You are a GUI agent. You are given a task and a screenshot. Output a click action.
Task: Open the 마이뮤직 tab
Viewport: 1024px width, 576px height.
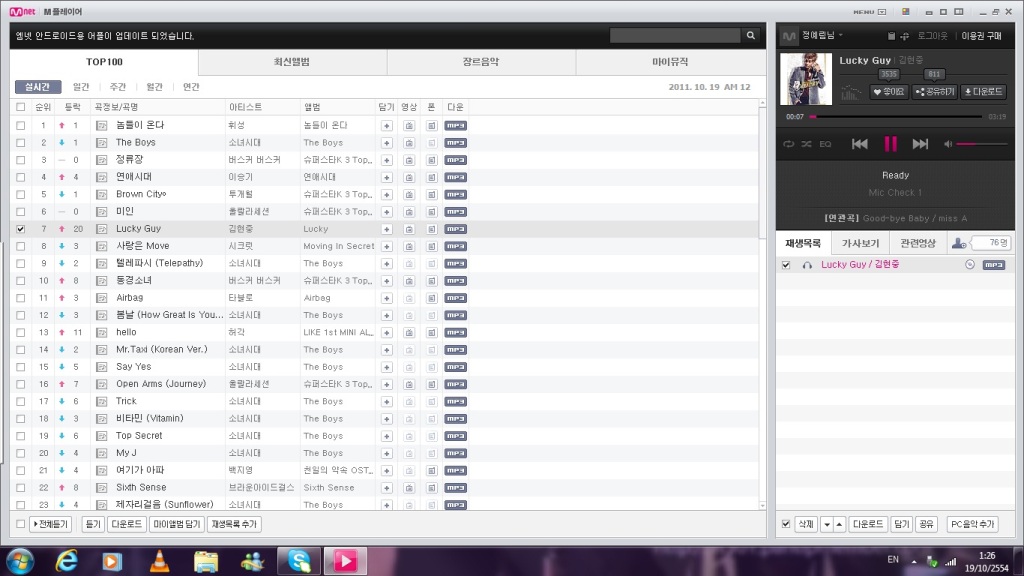(671, 62)
